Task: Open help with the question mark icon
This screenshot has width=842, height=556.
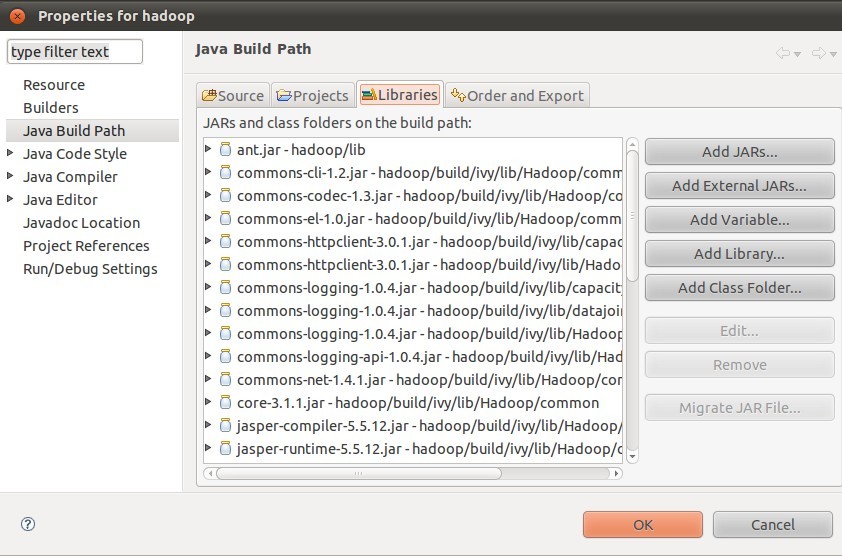Action: 28,524
